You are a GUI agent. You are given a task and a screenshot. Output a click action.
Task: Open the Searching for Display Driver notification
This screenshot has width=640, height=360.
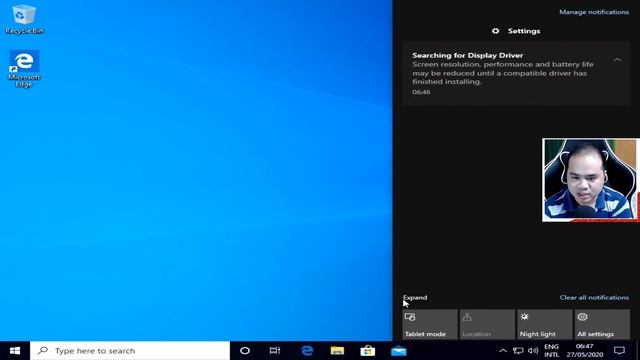coord(516,73)
